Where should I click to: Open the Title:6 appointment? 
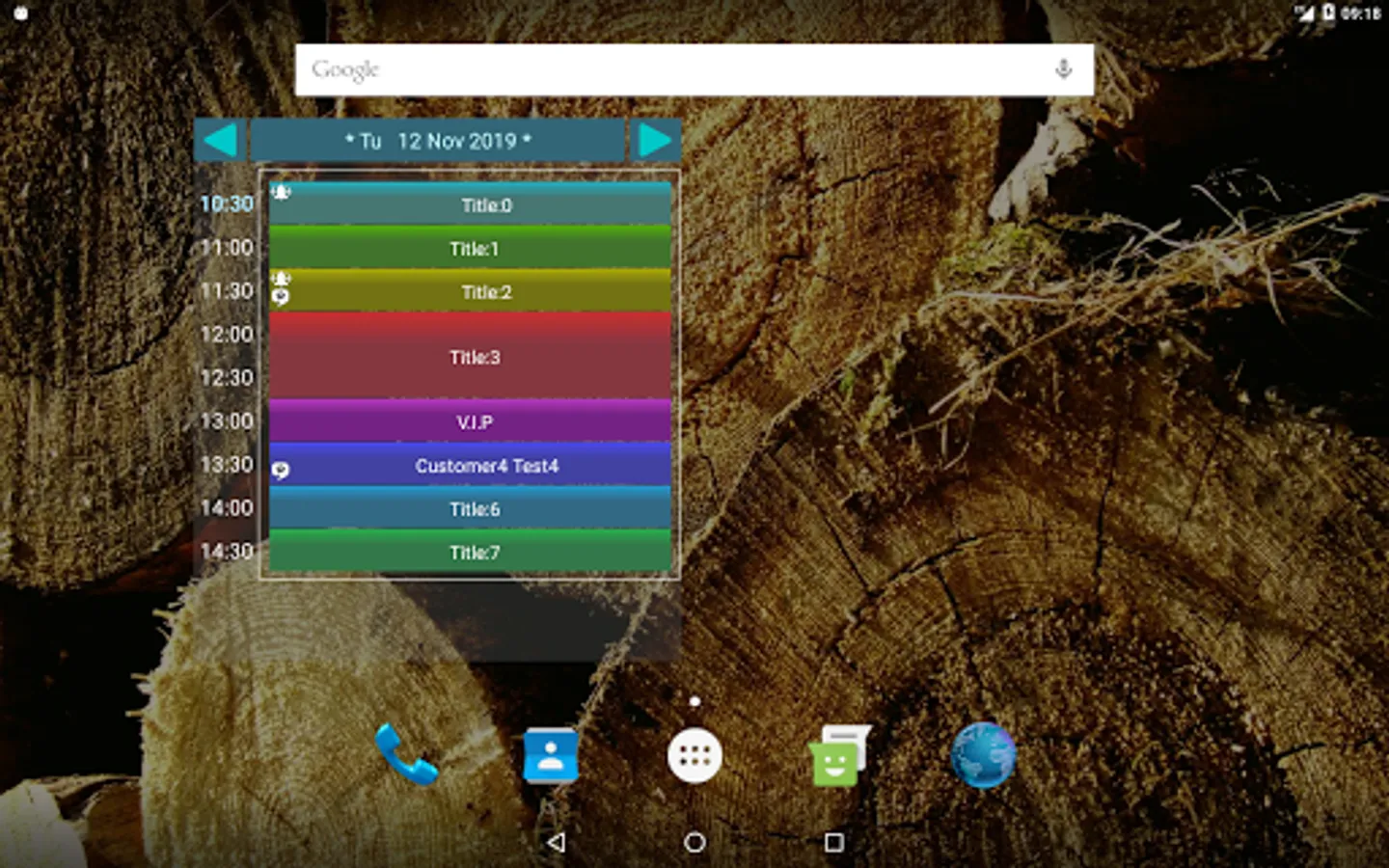471,508
